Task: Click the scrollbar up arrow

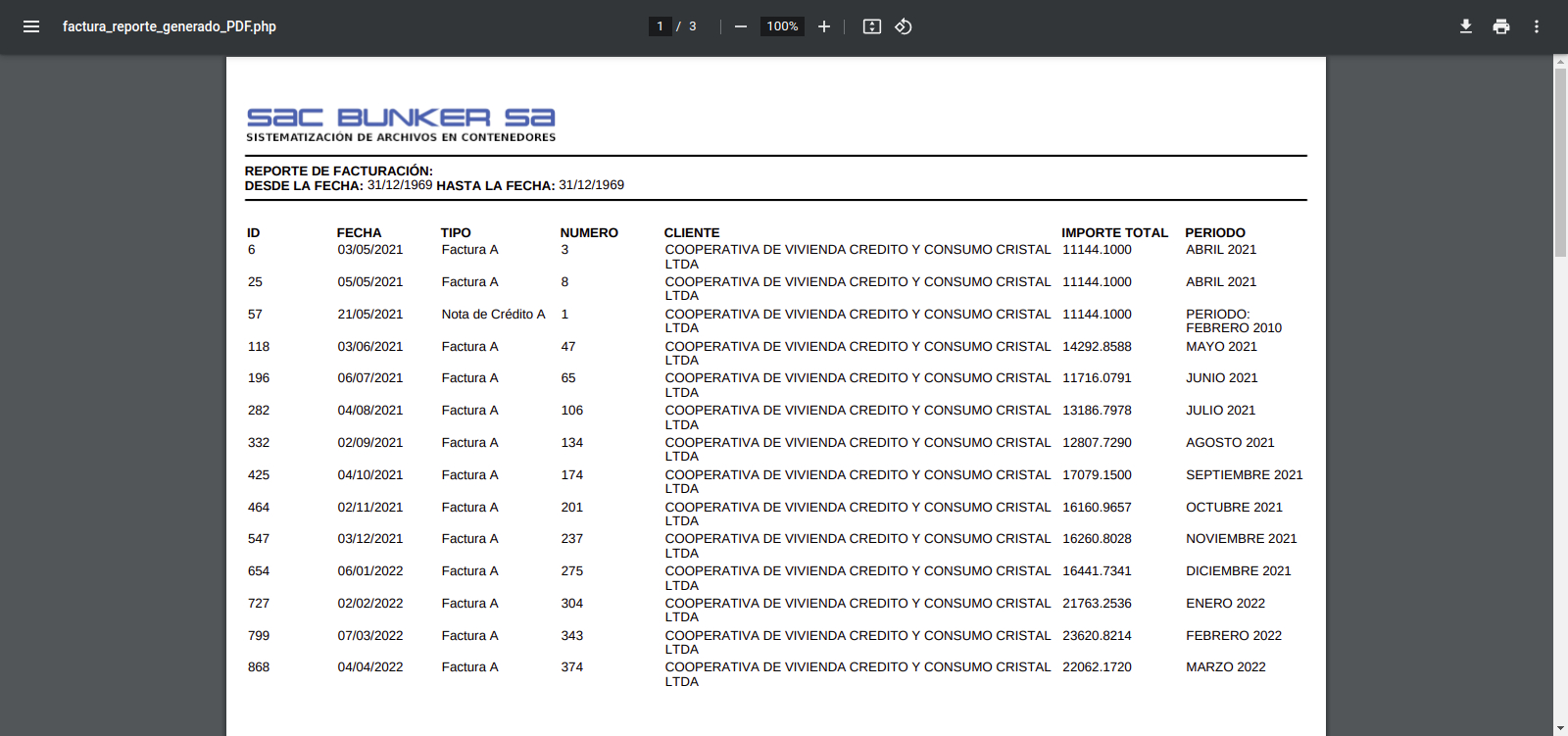Action: [x=1560, y=62]
